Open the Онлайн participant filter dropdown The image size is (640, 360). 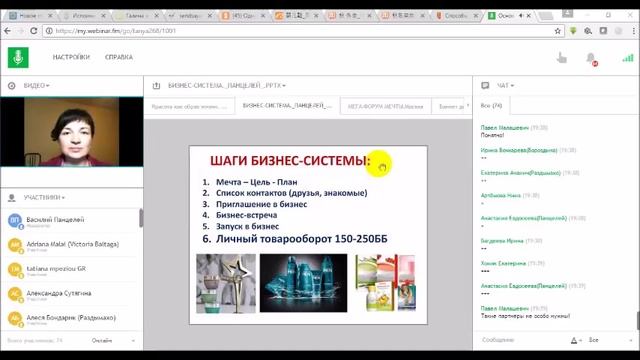click(x=113, y=340)
